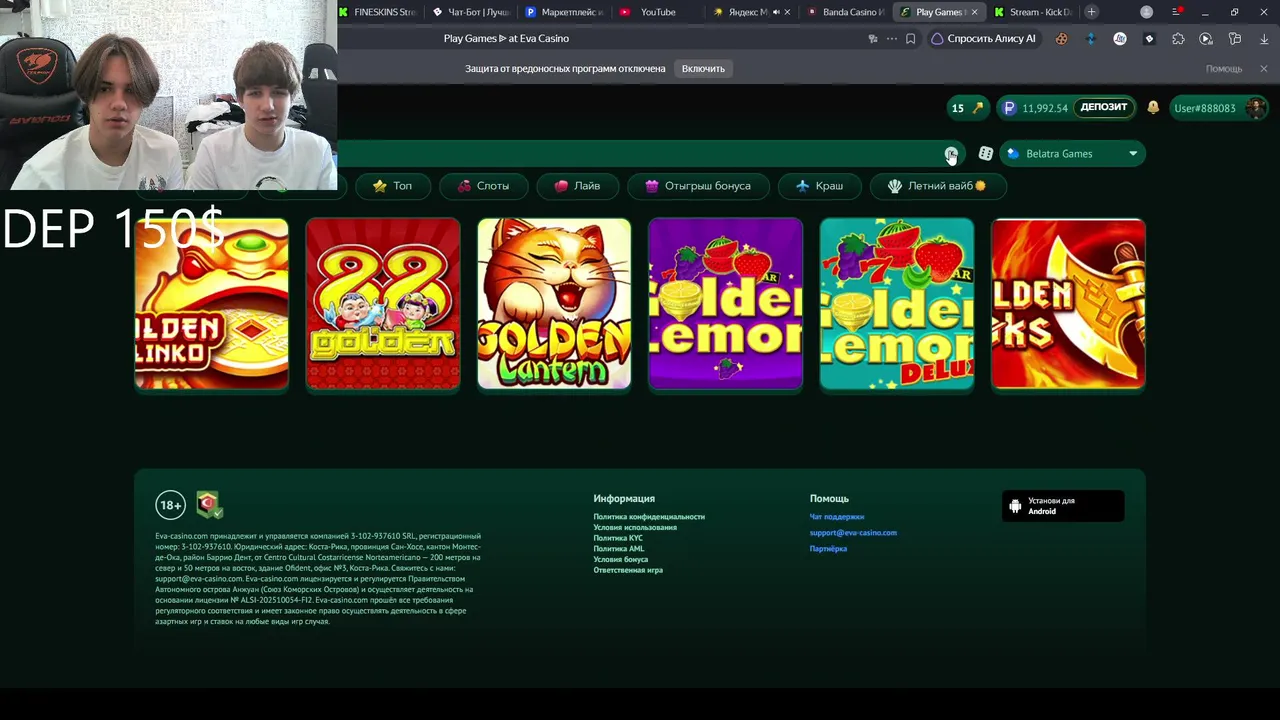
Task: Click the toolbar icon left of Downloads
Action: (x=1235, y=39)
